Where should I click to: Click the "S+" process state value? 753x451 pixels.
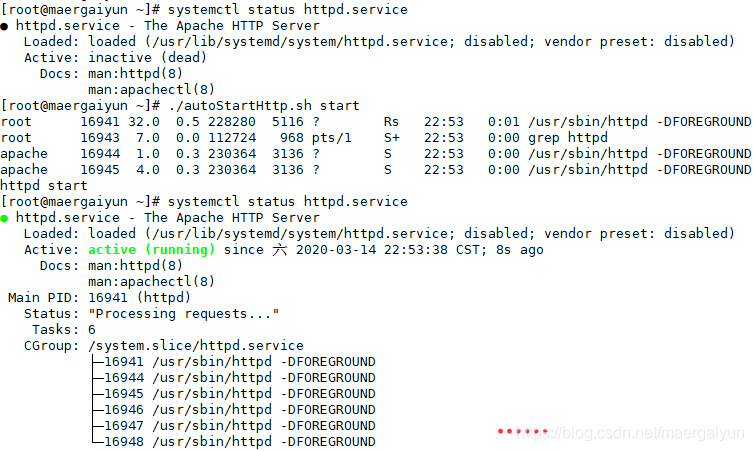[x=391, y=138]
